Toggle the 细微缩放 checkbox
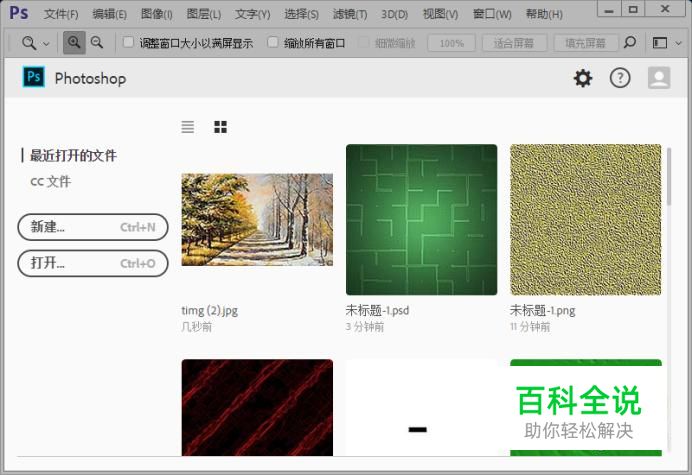This screenshot has width=692, height=475. tap(363, 42)
